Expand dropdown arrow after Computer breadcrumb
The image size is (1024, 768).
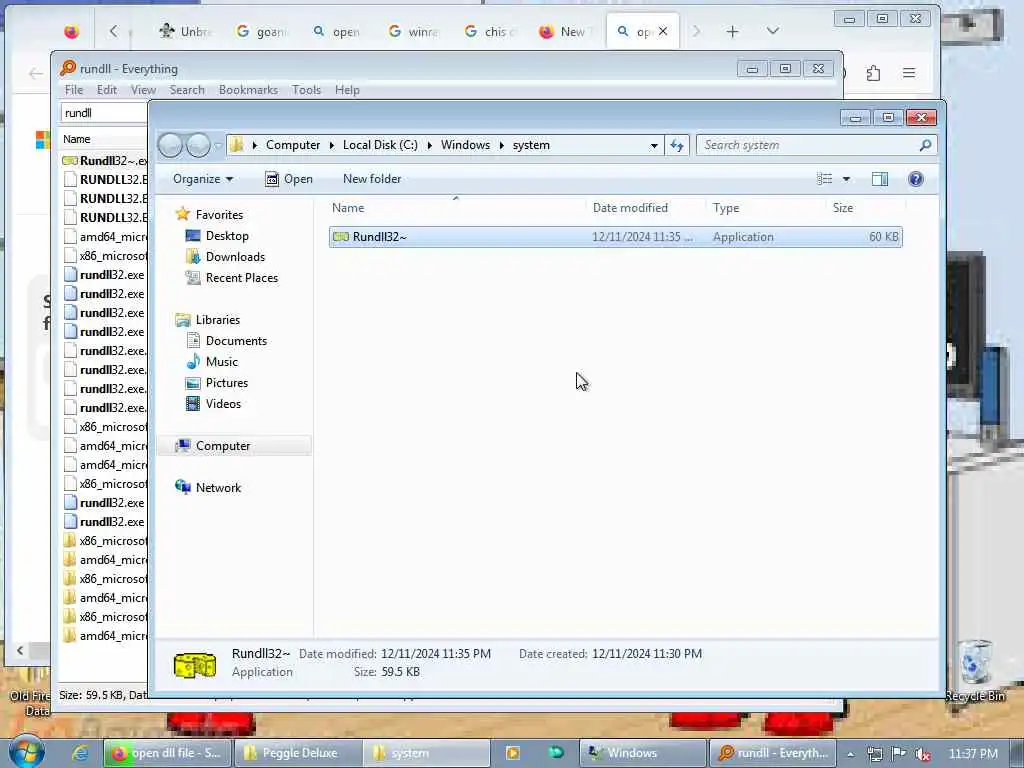coord(332,145)
